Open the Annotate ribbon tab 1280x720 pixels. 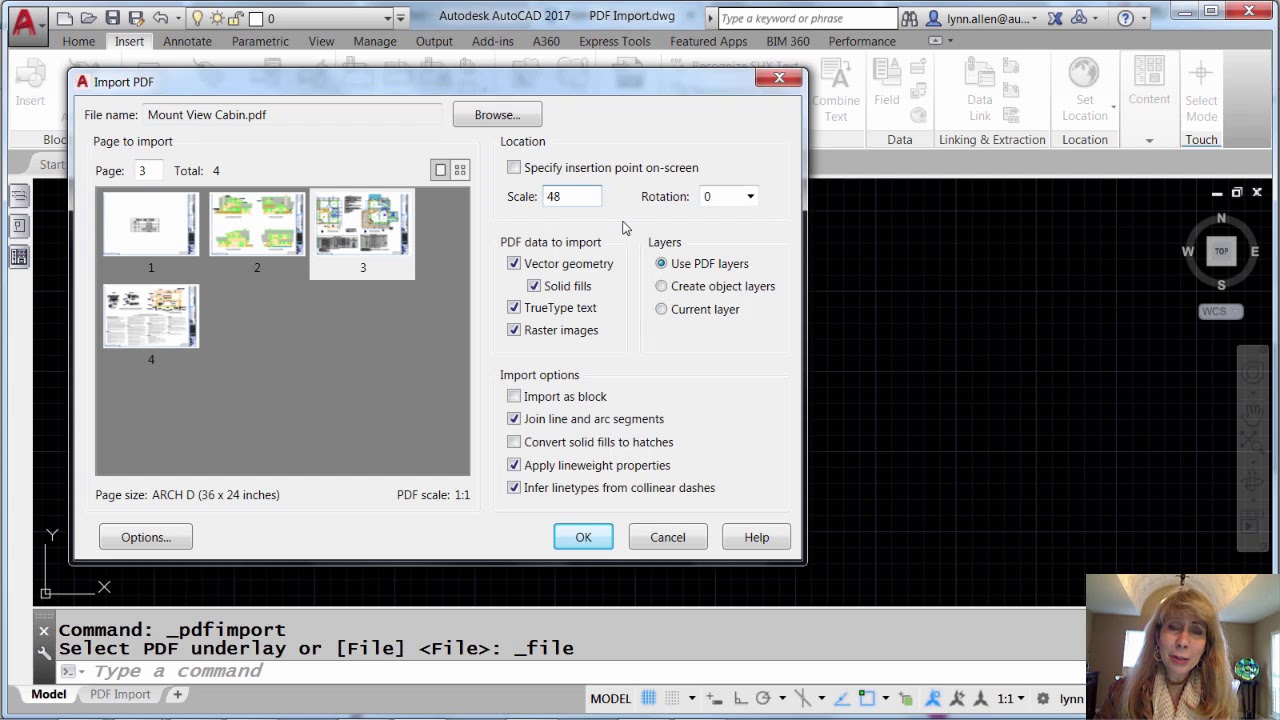coord(187,41)
